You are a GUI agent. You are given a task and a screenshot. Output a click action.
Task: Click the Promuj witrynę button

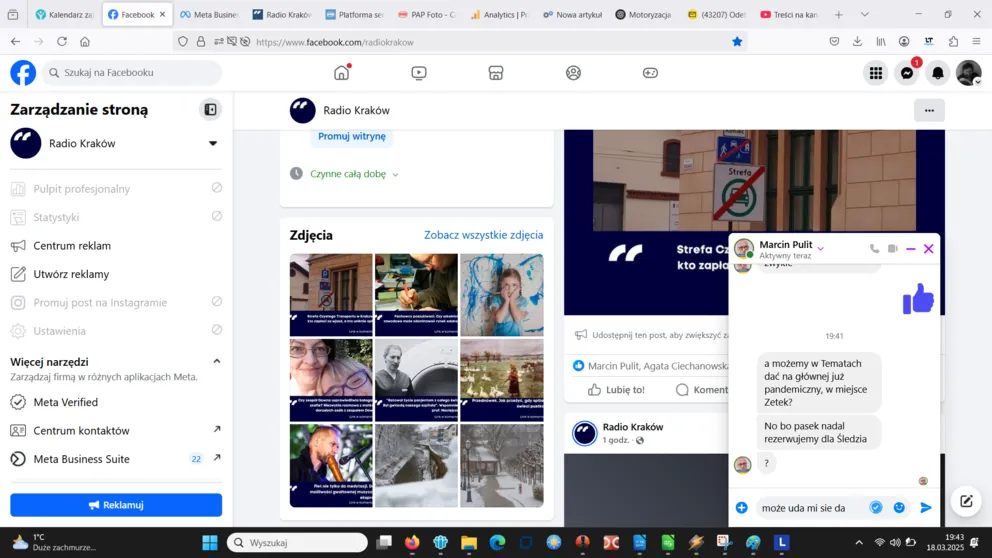click(352, 137)
